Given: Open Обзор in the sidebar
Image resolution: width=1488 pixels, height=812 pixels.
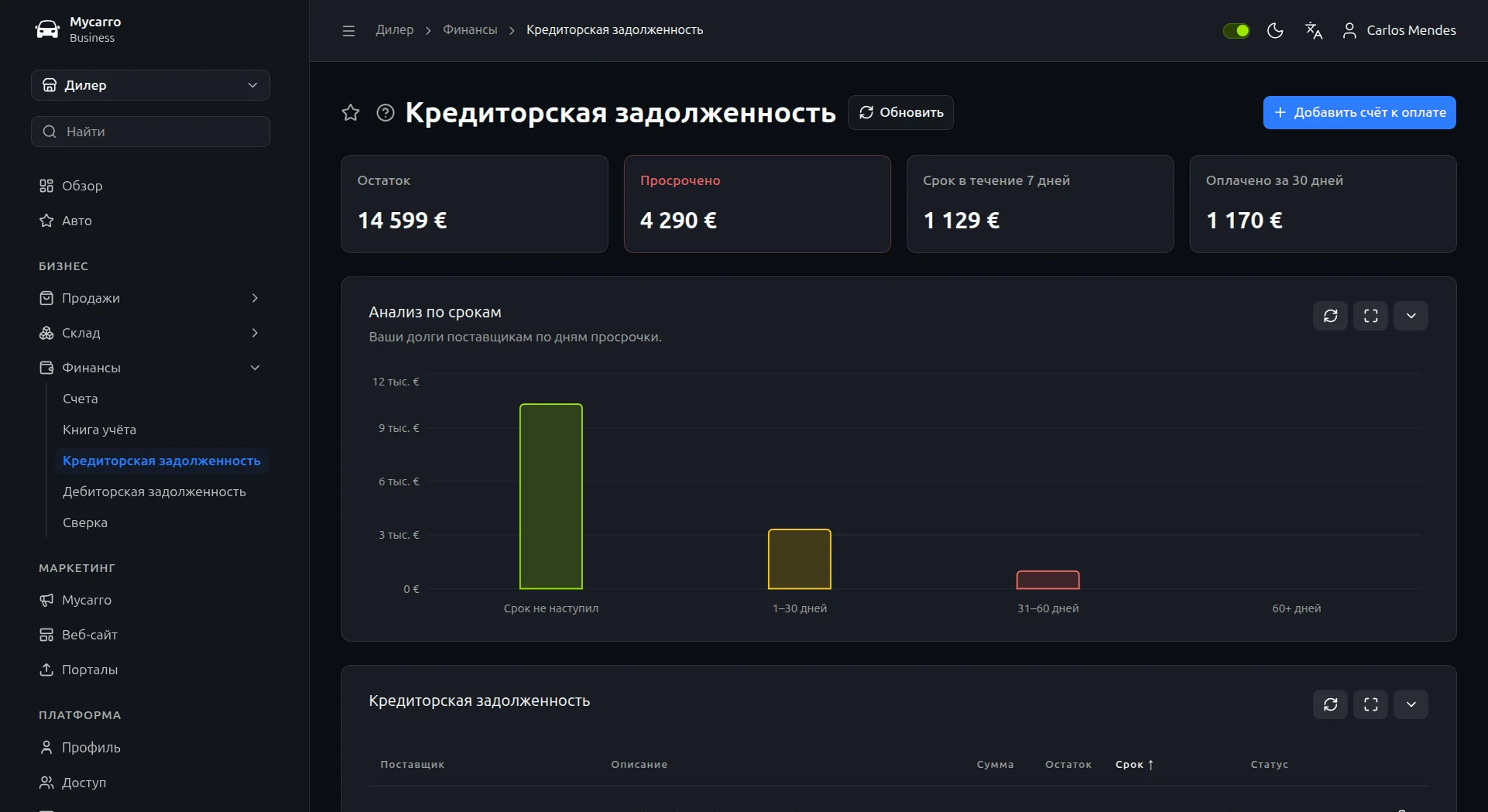Looking at the screenshot, I should 150,186.
